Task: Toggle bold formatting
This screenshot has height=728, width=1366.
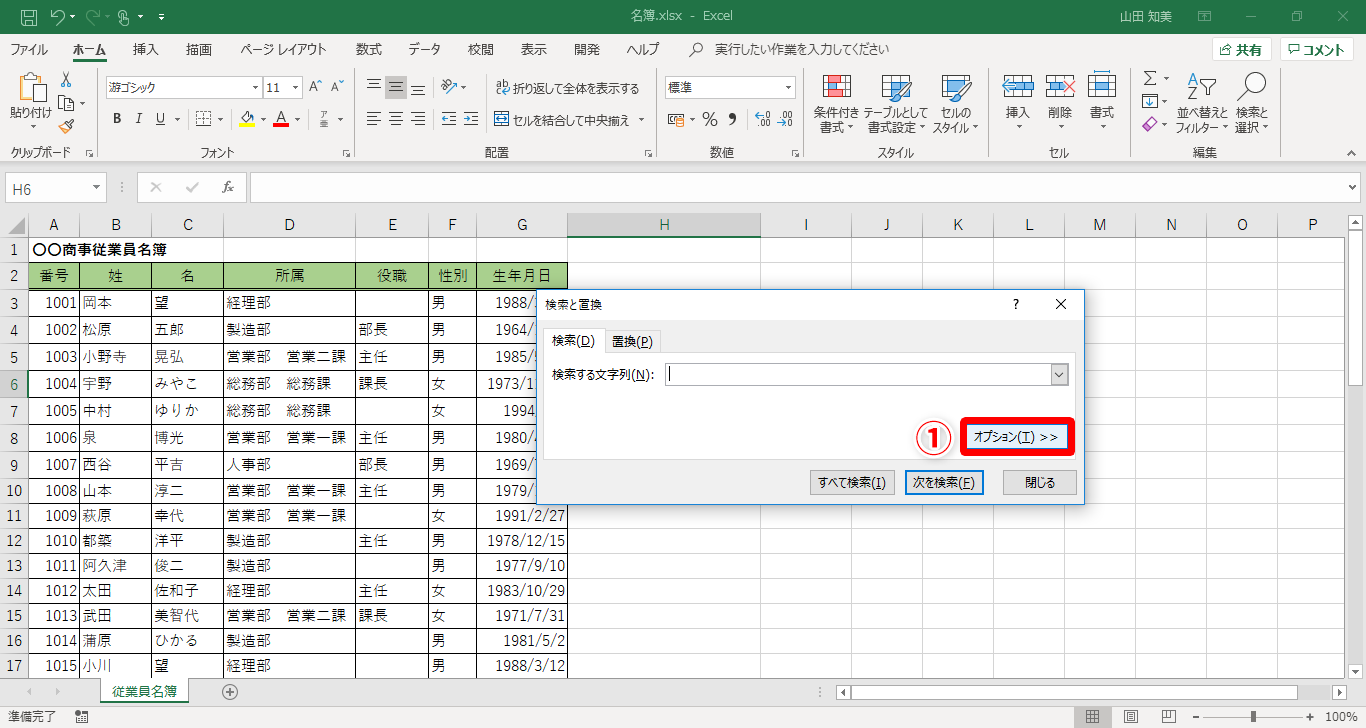Action: (x=117, y=119)
